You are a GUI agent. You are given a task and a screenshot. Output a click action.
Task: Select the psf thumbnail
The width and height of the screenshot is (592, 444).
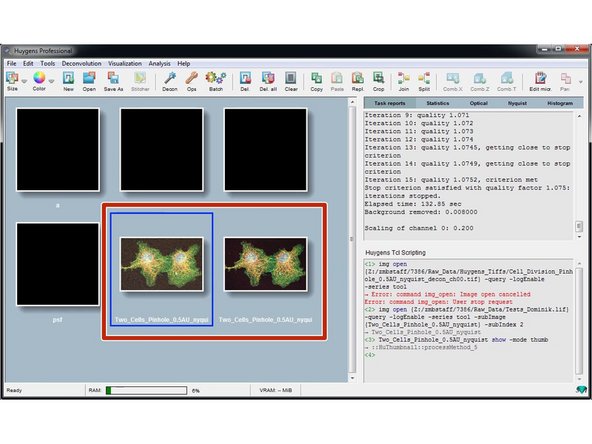58,264
